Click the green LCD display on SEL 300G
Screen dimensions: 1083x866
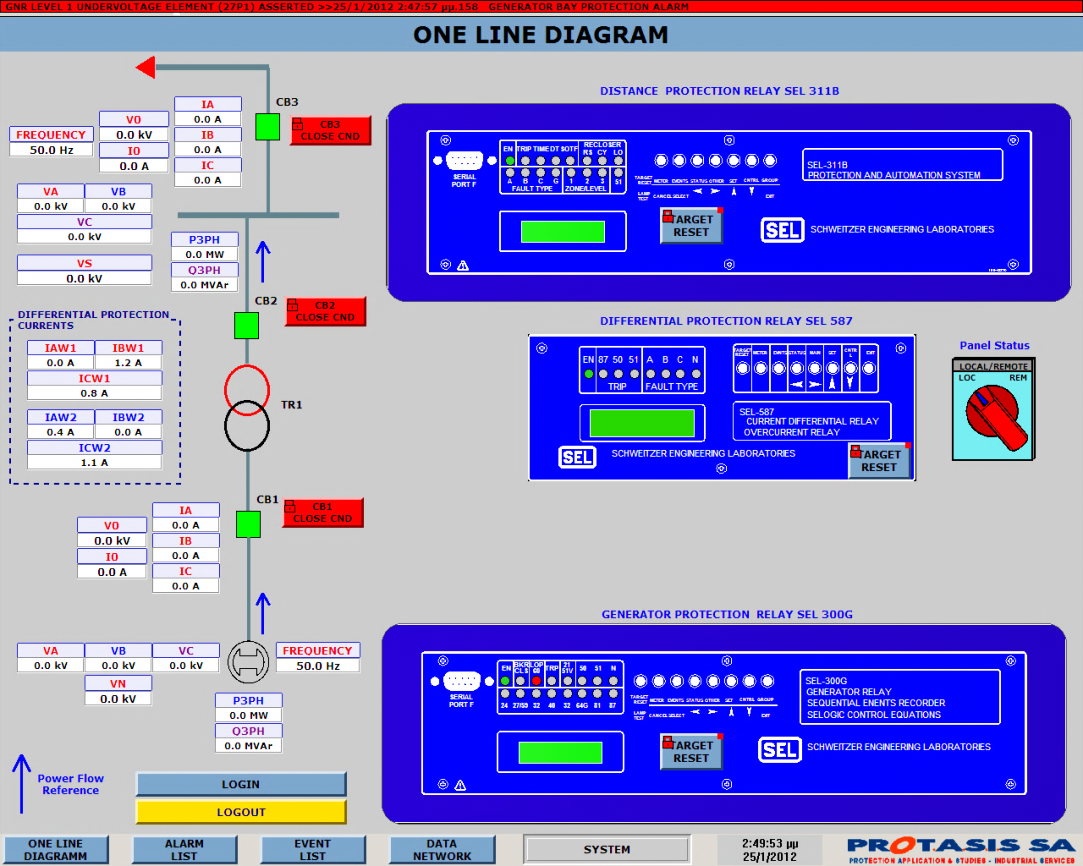(x=560, y=752)
